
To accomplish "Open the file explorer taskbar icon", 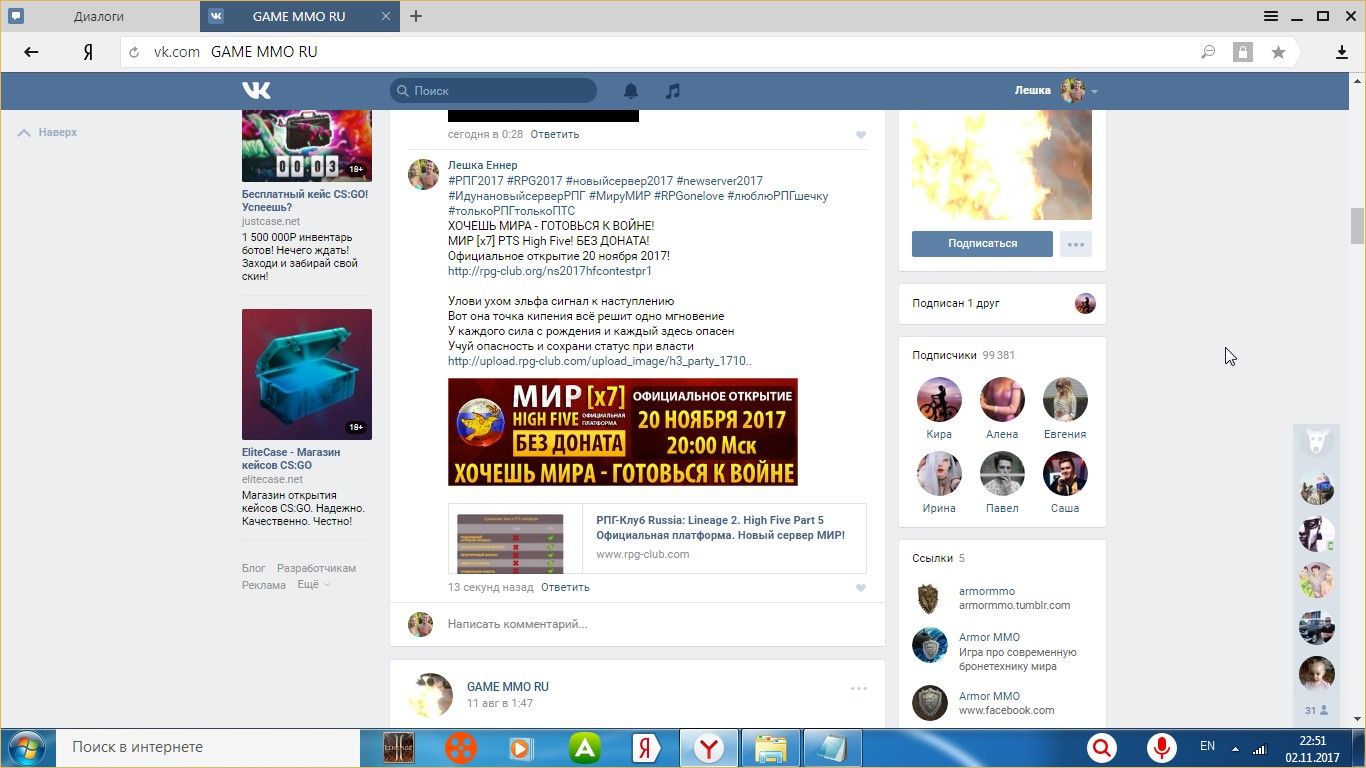I will (x=771, y=748).
